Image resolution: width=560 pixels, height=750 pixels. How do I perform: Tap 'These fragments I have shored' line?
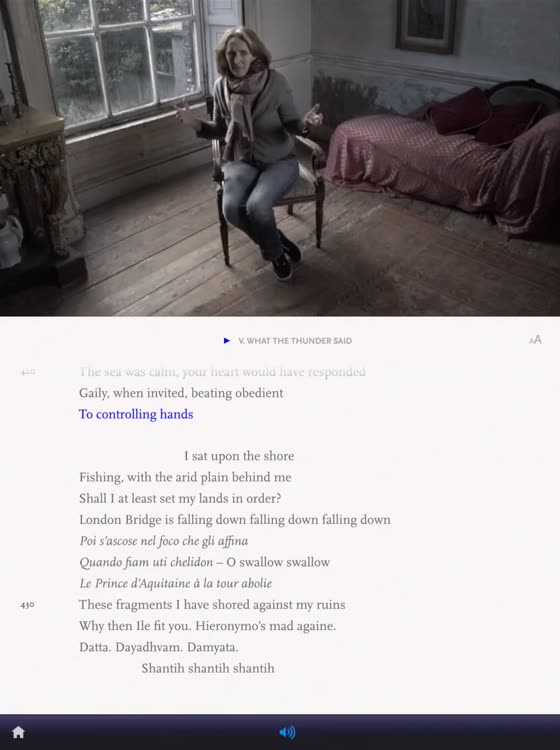212,605
